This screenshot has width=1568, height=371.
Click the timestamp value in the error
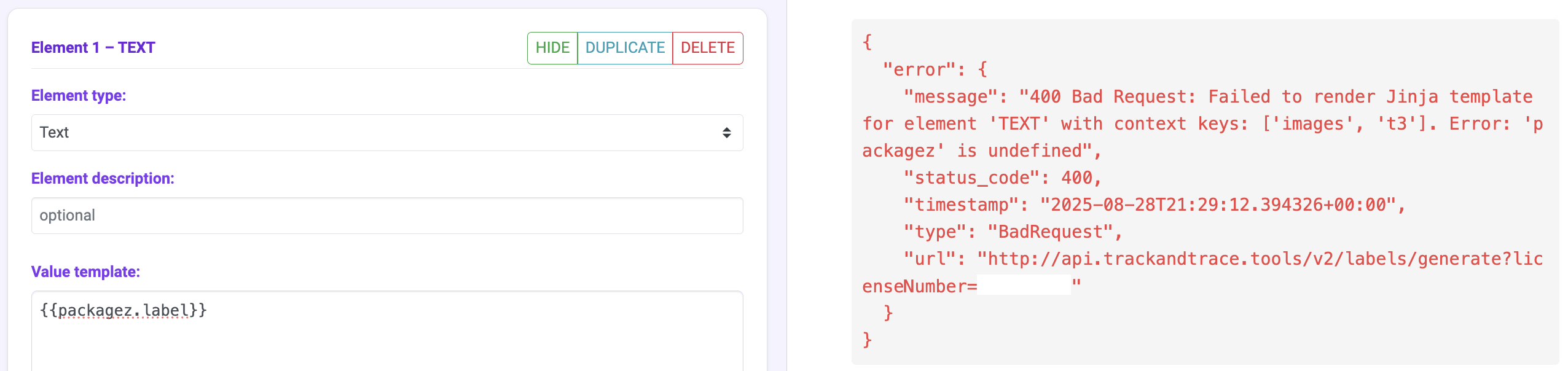[x=1218, y=205]
